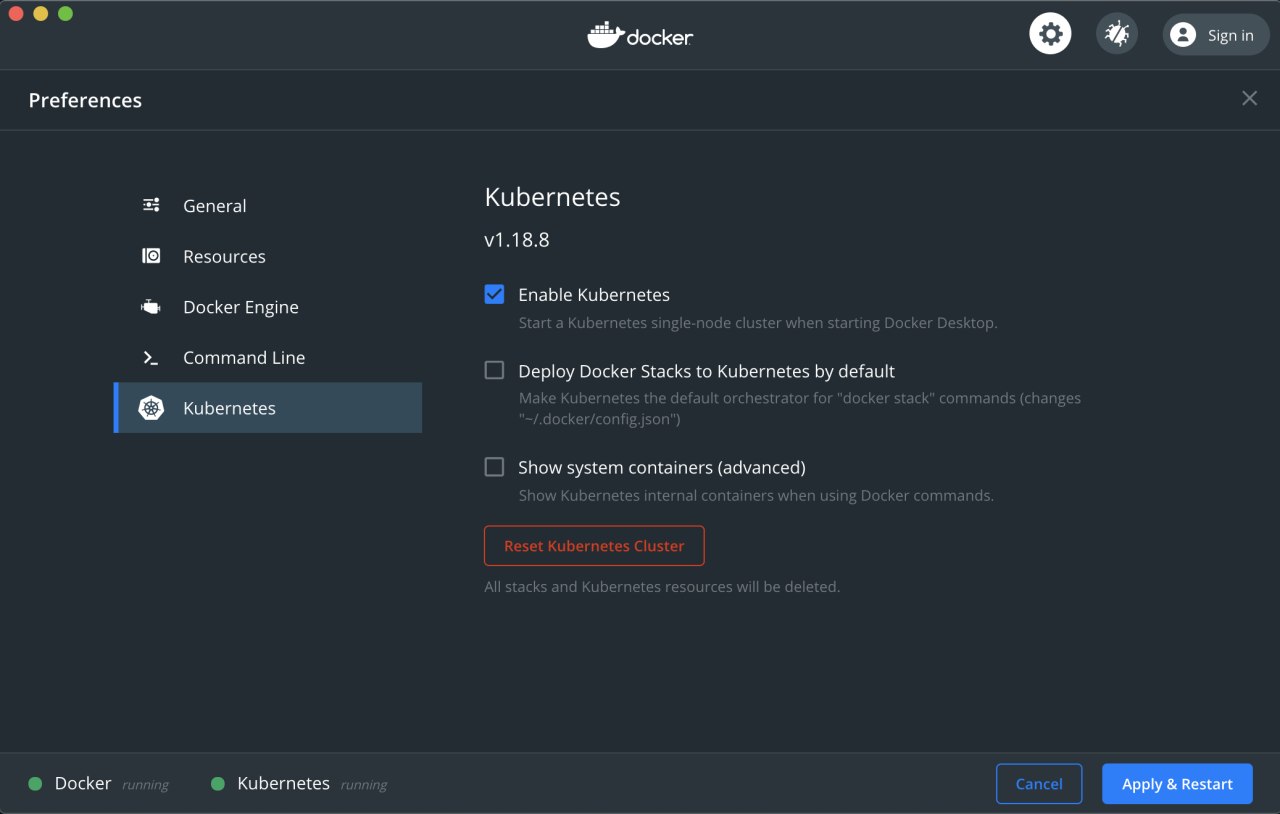Click the 'Make Kubernetes the default orchestrator' description
The height and width of the screenshot is (814, 1280).
coord(800,408)
